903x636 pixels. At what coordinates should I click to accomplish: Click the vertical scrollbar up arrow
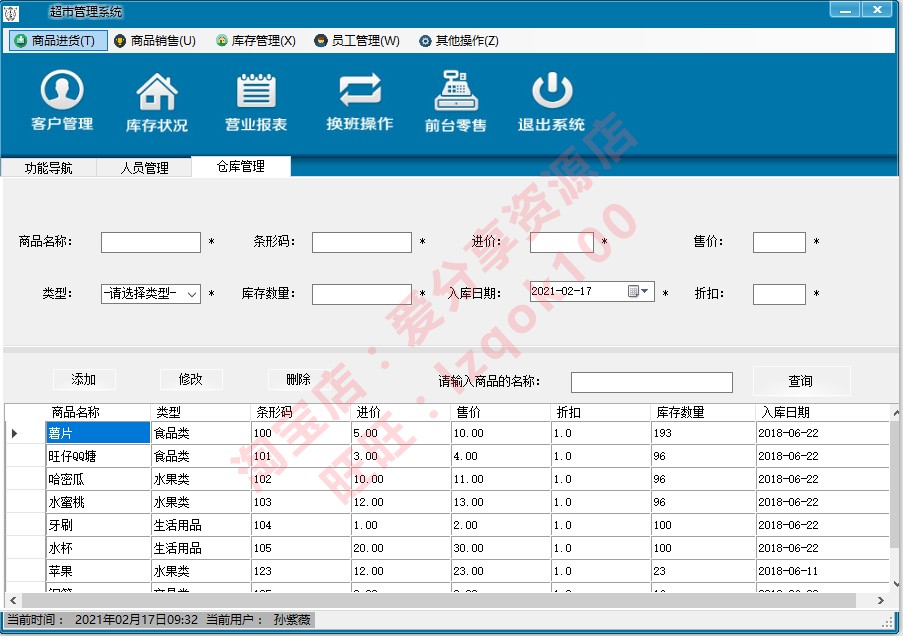(x=896, y=412)
